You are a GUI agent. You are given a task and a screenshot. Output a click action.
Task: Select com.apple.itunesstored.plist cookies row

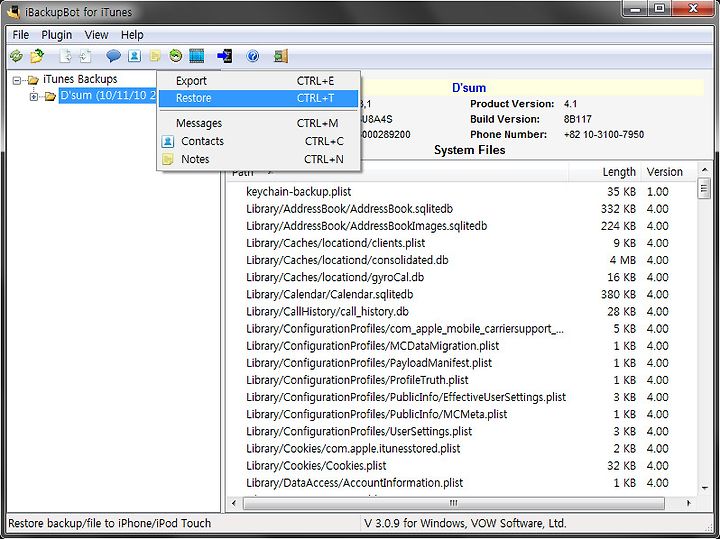462,449
